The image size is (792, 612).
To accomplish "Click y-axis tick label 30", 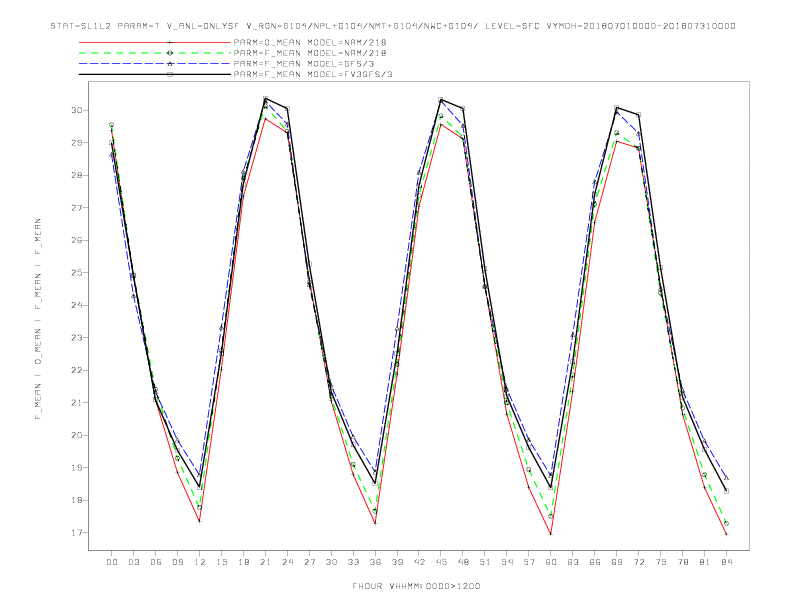I will (77, 110).
